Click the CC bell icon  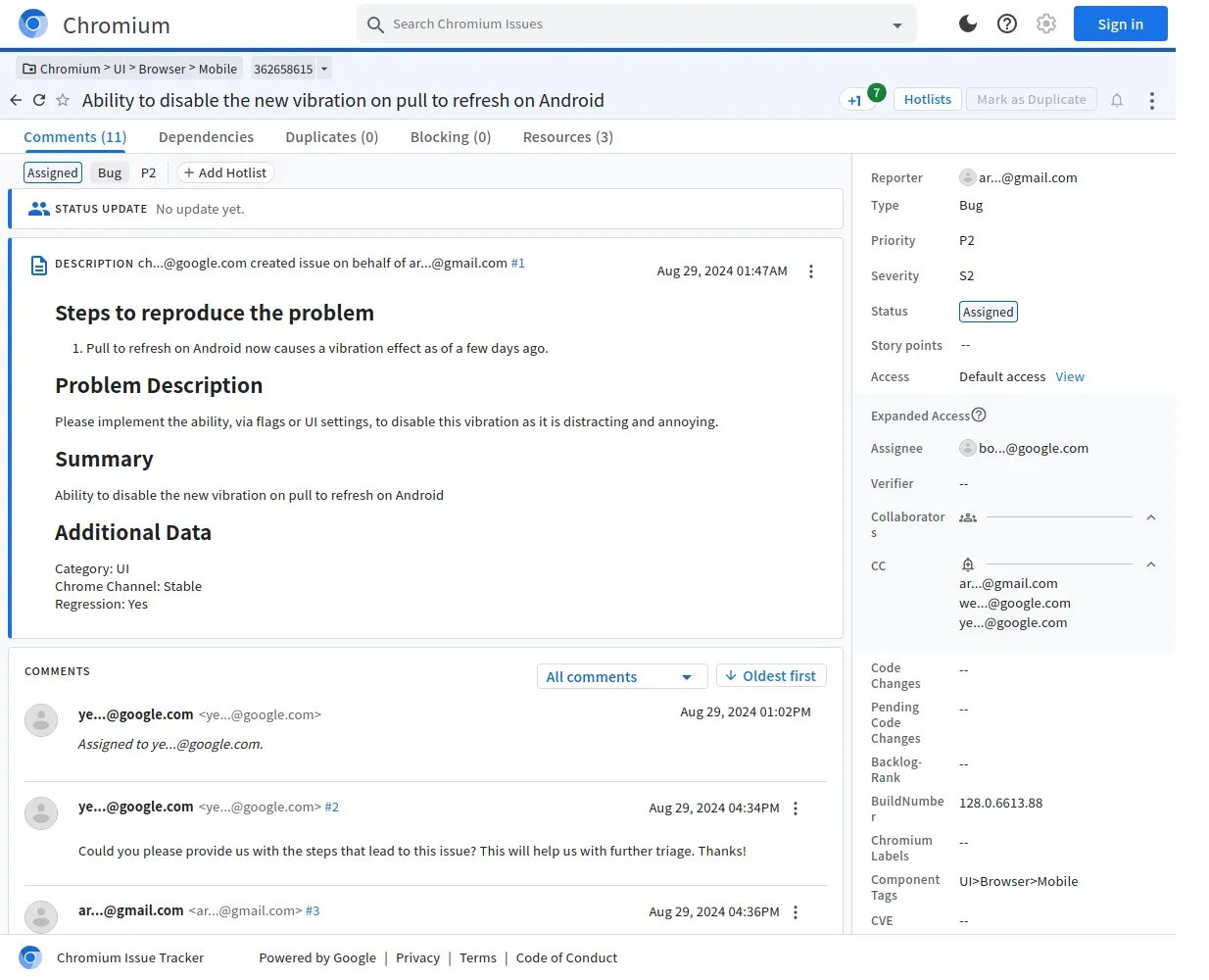click(x=968, y=564)
